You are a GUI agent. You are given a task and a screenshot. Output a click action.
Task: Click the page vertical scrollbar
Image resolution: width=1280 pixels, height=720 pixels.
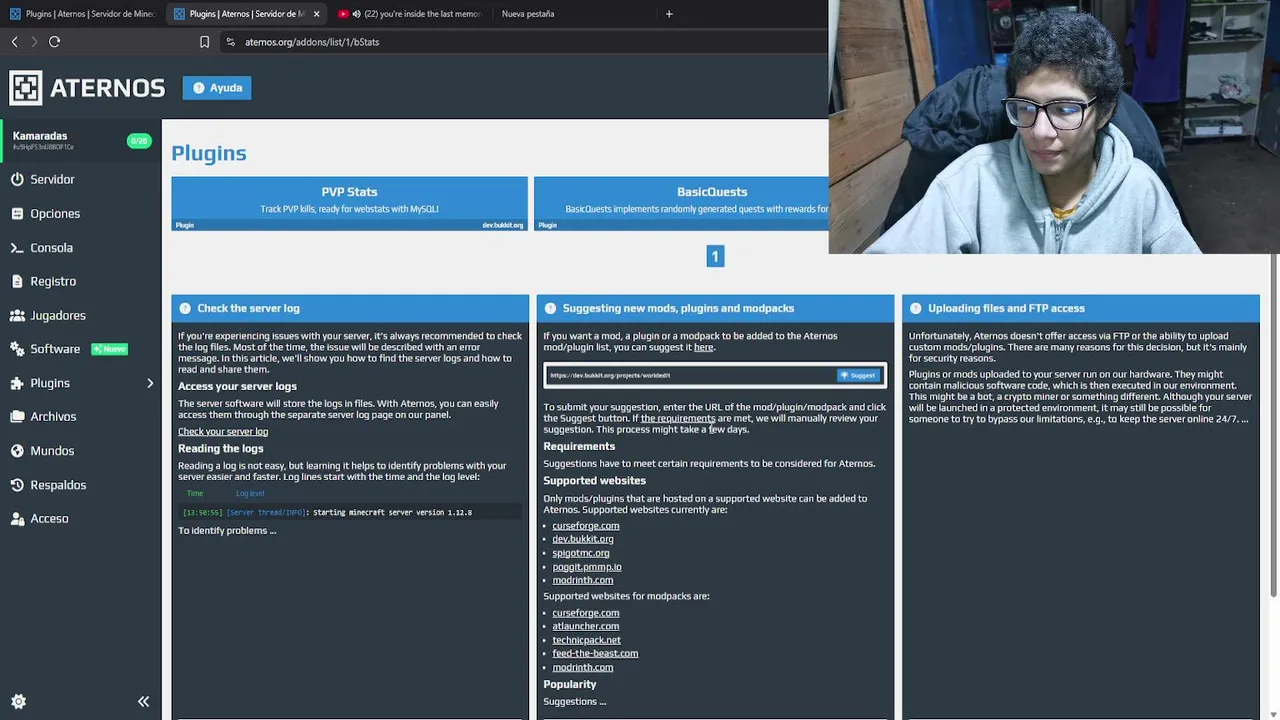coord(1274,425)
